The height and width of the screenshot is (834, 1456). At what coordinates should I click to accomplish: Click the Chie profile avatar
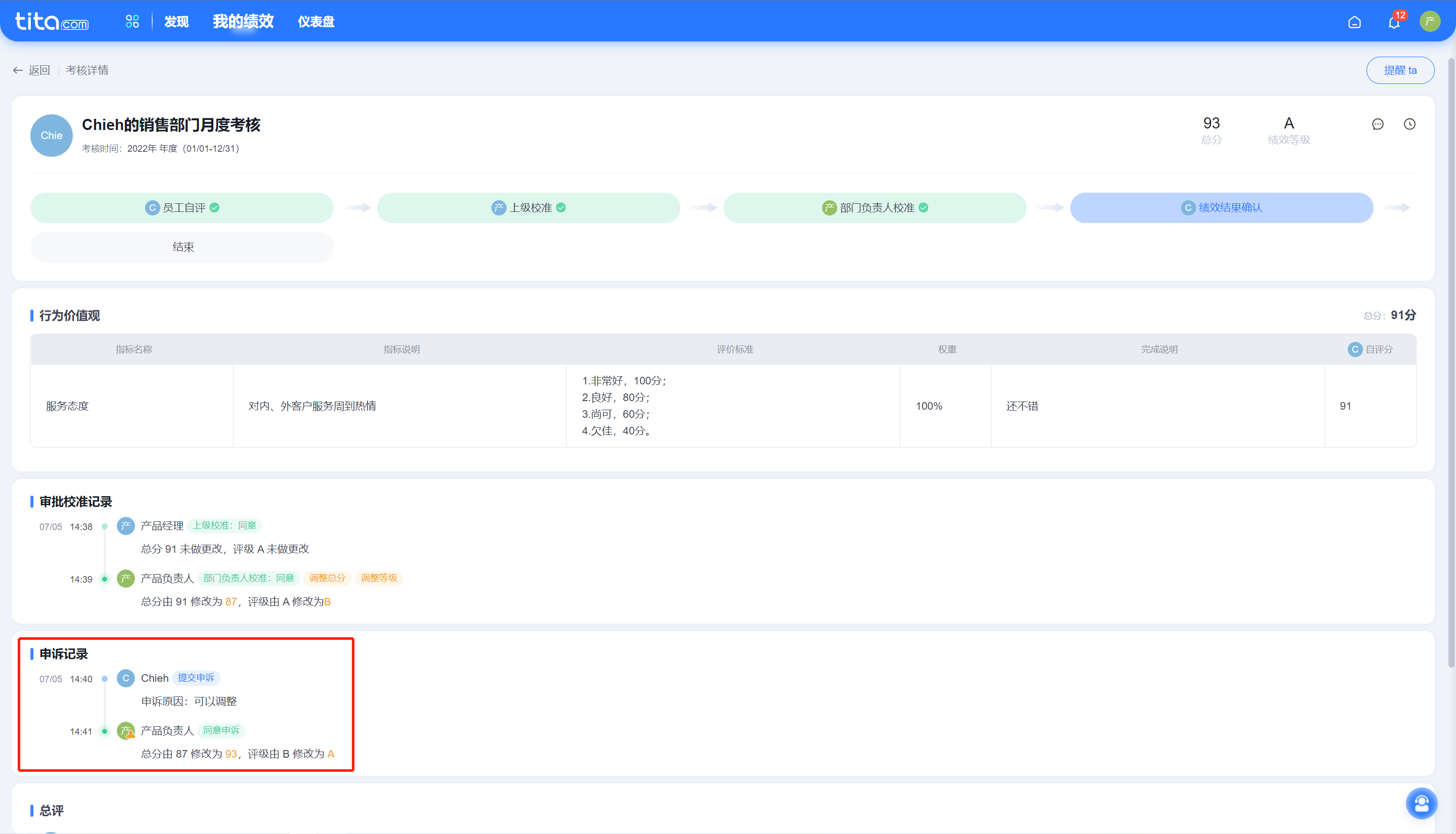pos(52,136)
